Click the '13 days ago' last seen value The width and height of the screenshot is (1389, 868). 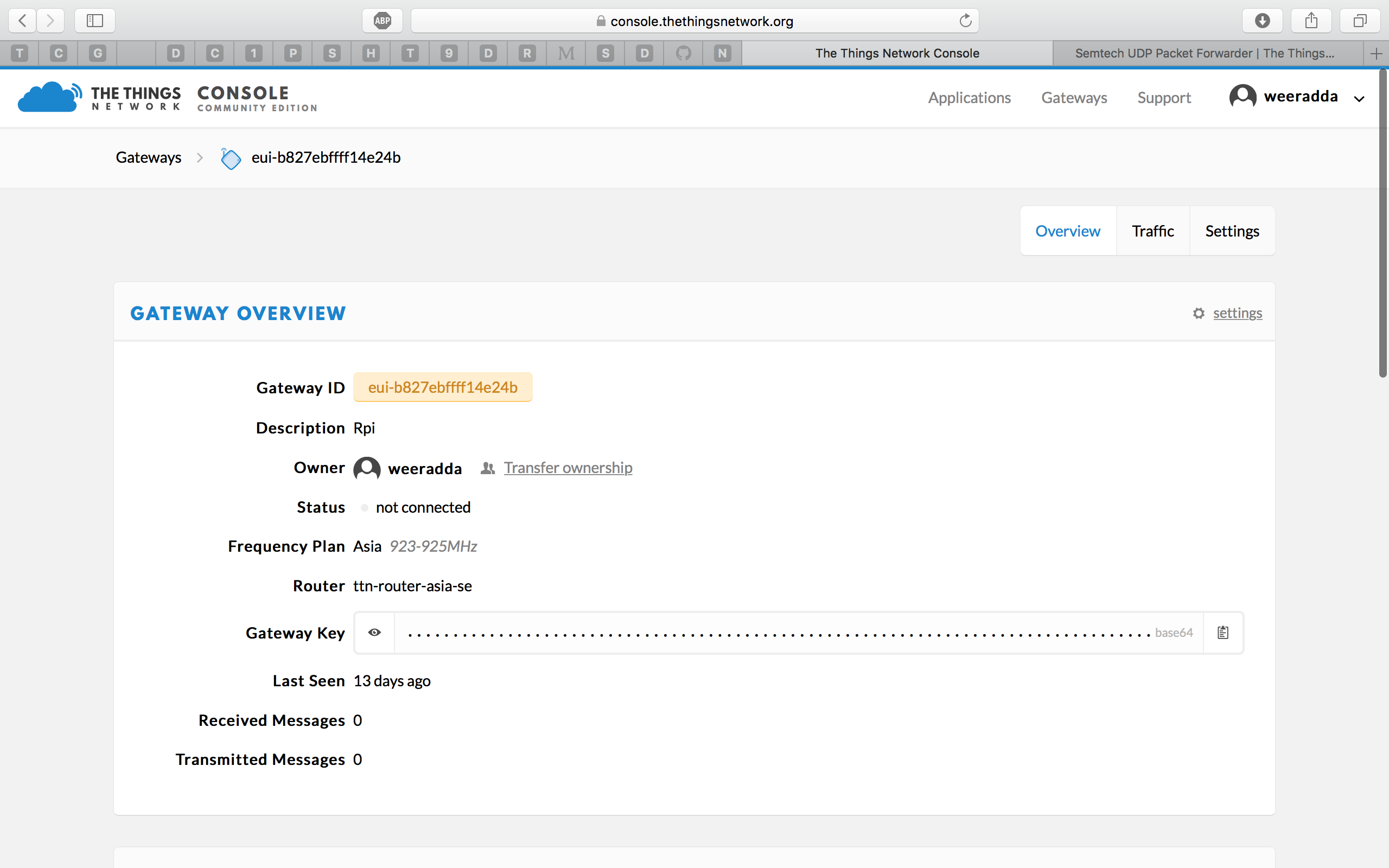point(392,681)
